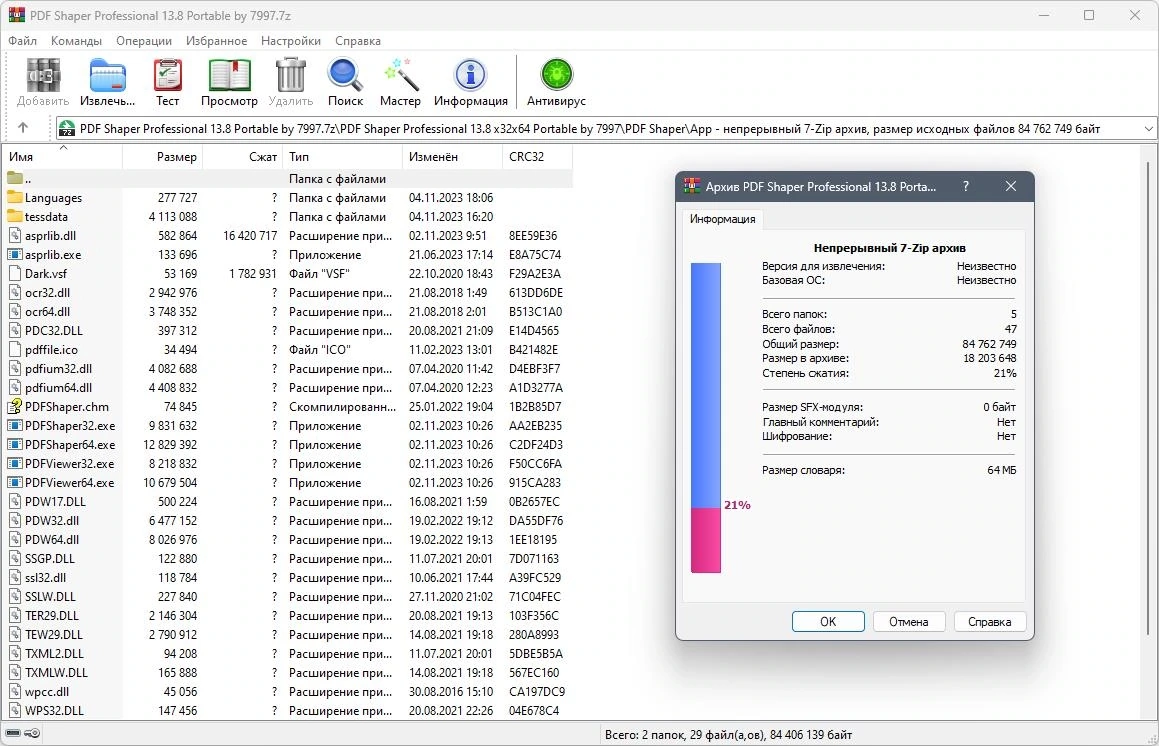The image size is (1159, 746).
Task: Sort by the Изменён column header
Action: [452, 157]
